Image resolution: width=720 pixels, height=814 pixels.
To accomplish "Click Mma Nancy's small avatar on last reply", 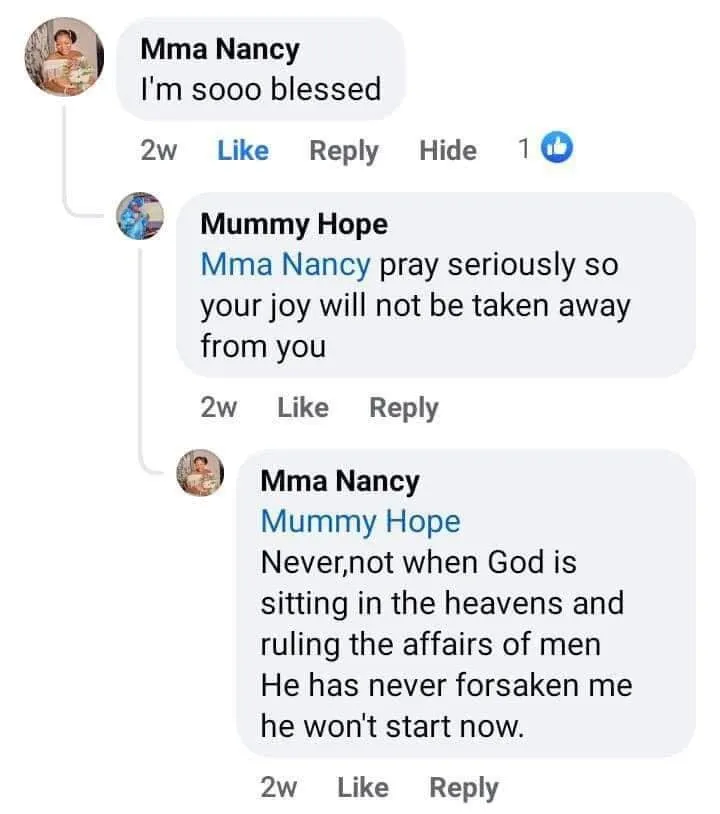I will (201, 472).
